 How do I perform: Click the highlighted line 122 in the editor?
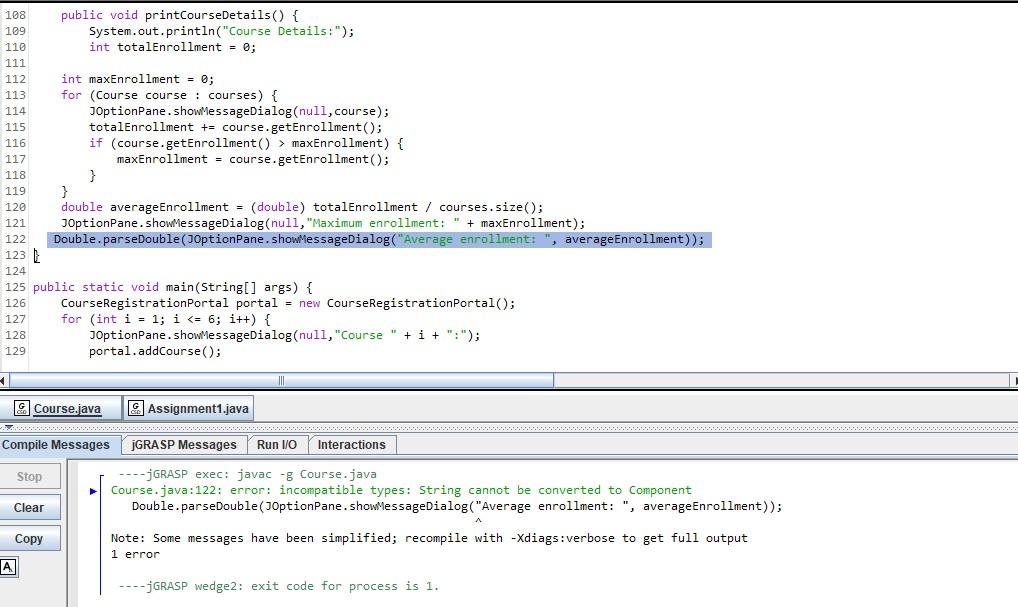[380, 239]
